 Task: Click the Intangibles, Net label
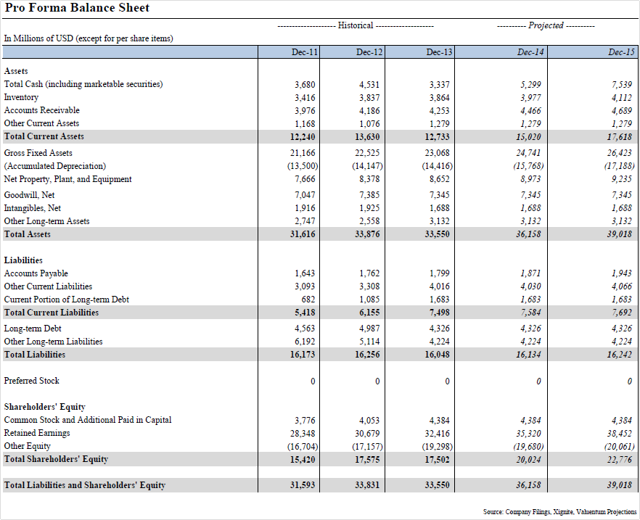coord(32,208)
